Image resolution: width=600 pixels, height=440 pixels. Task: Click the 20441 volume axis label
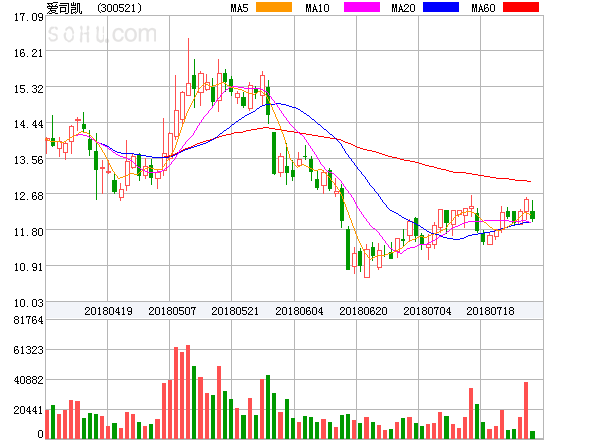29,410
